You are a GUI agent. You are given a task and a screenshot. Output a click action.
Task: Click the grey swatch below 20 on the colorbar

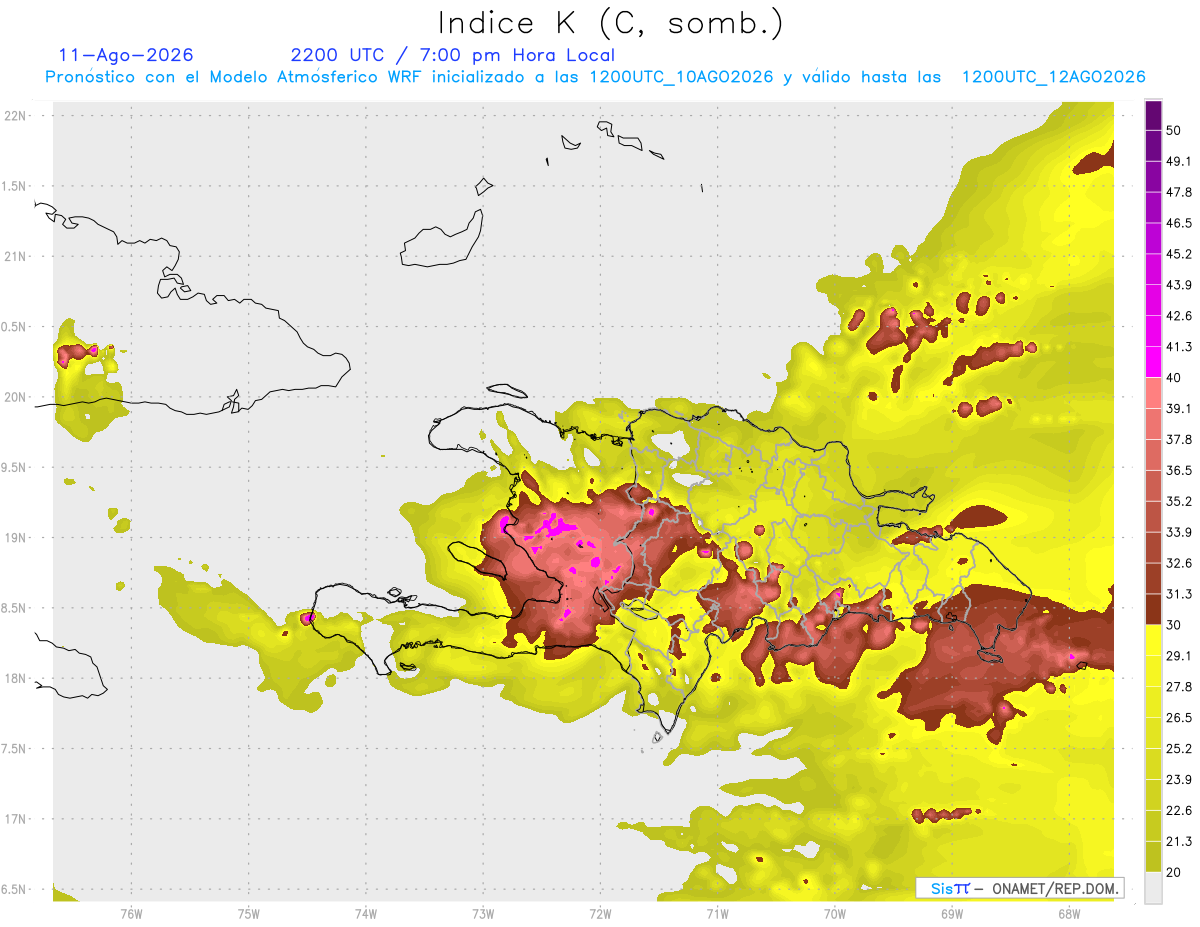coord(1153,887)
